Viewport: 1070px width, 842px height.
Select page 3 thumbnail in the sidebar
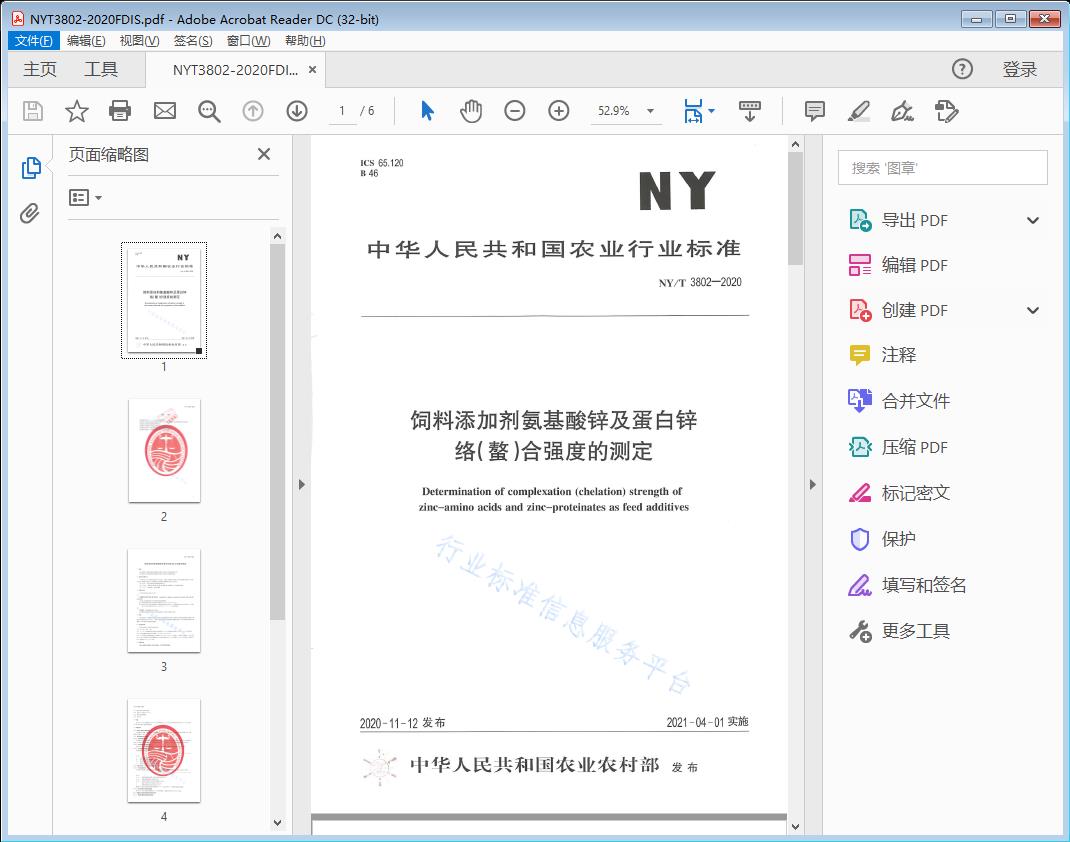(164, 600)
